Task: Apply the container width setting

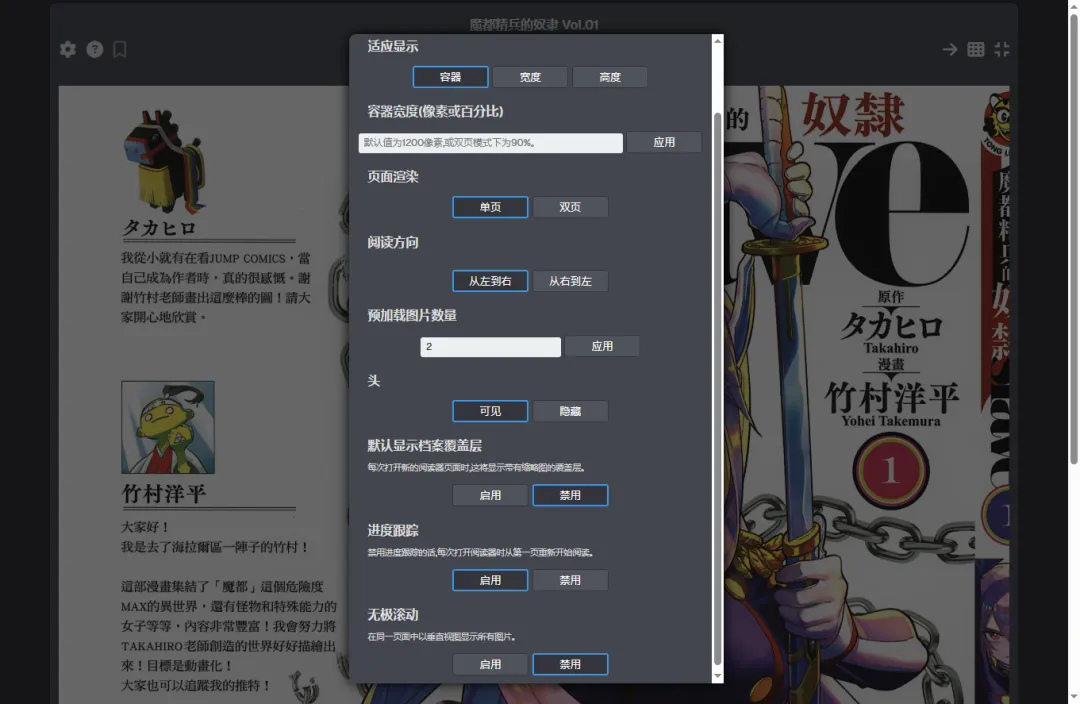Action: click(x=664, y=143)
